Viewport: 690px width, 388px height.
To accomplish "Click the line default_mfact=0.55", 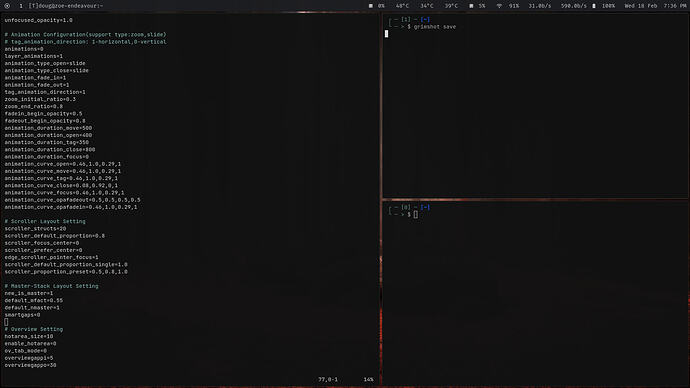I will pos(33,301).
